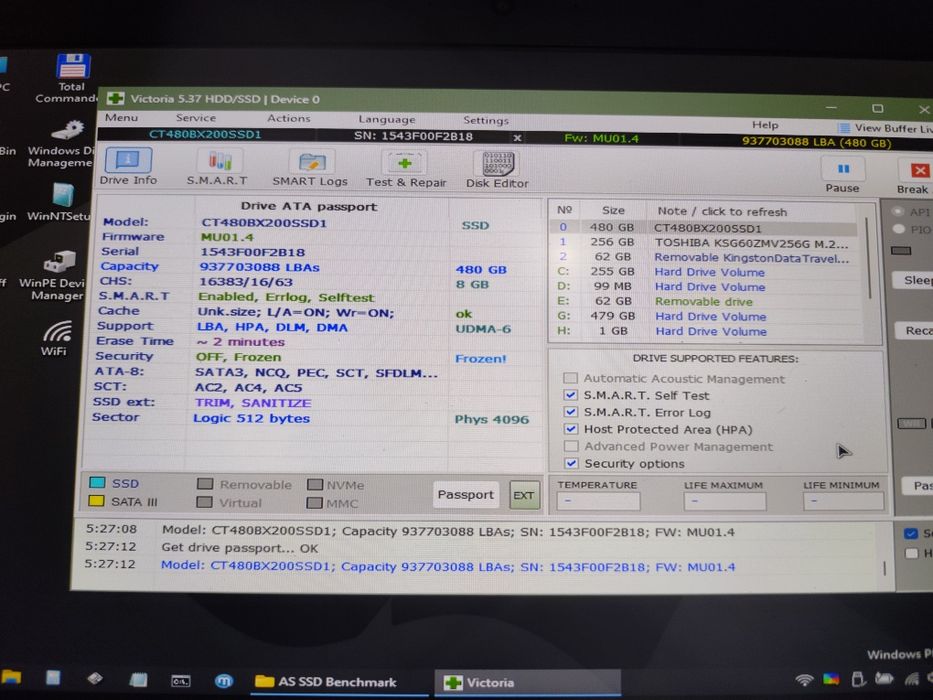The image size is (933, 700).
Task: Select the G: 479 GB volume row
Action: (703, 316)
